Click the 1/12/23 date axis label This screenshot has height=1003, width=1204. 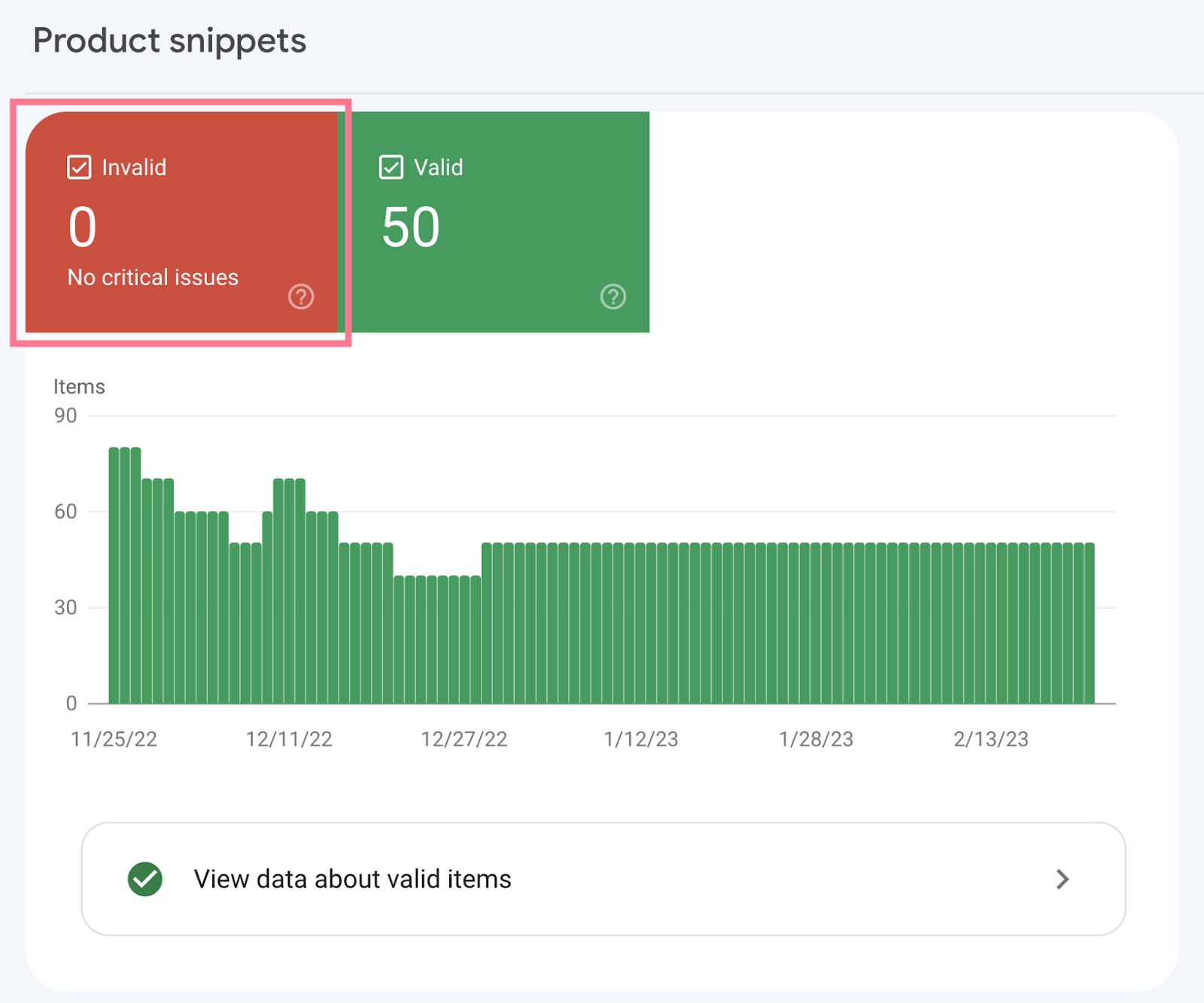point(640,739)
